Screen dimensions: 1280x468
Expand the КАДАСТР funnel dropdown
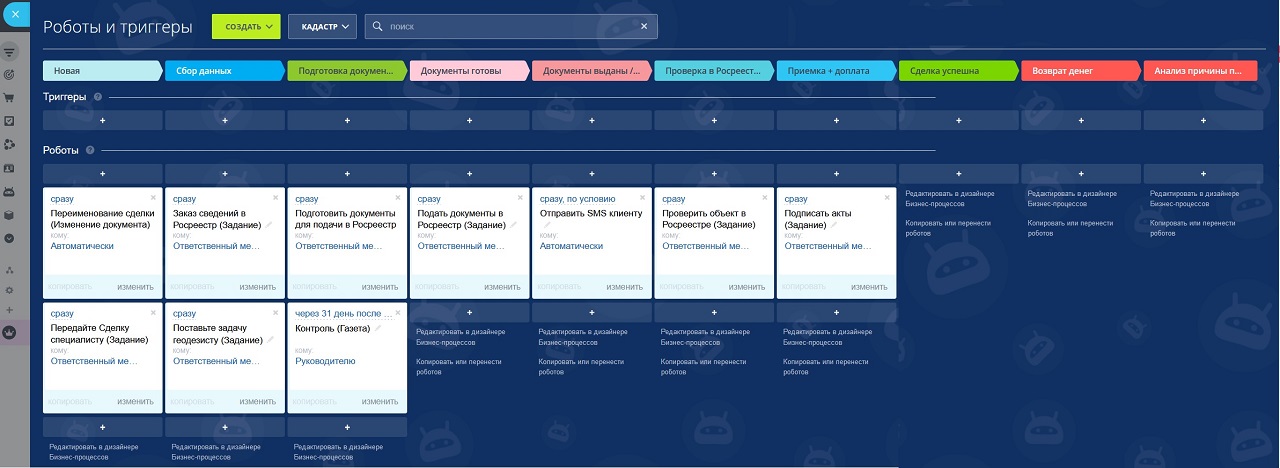pyautogui.click(x=322, y=27)
